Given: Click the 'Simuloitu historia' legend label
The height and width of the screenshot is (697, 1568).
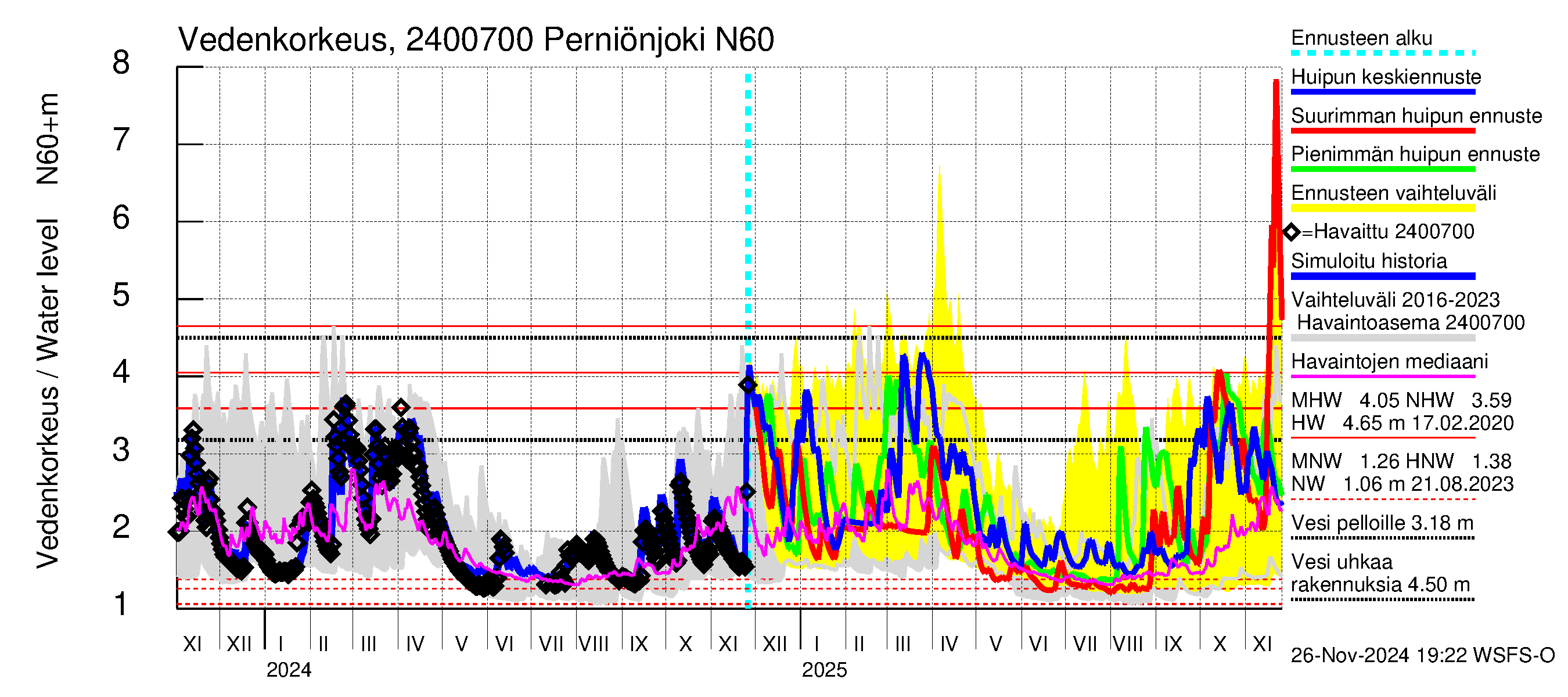Looking at the screenshot, I should pos(1369,261).
